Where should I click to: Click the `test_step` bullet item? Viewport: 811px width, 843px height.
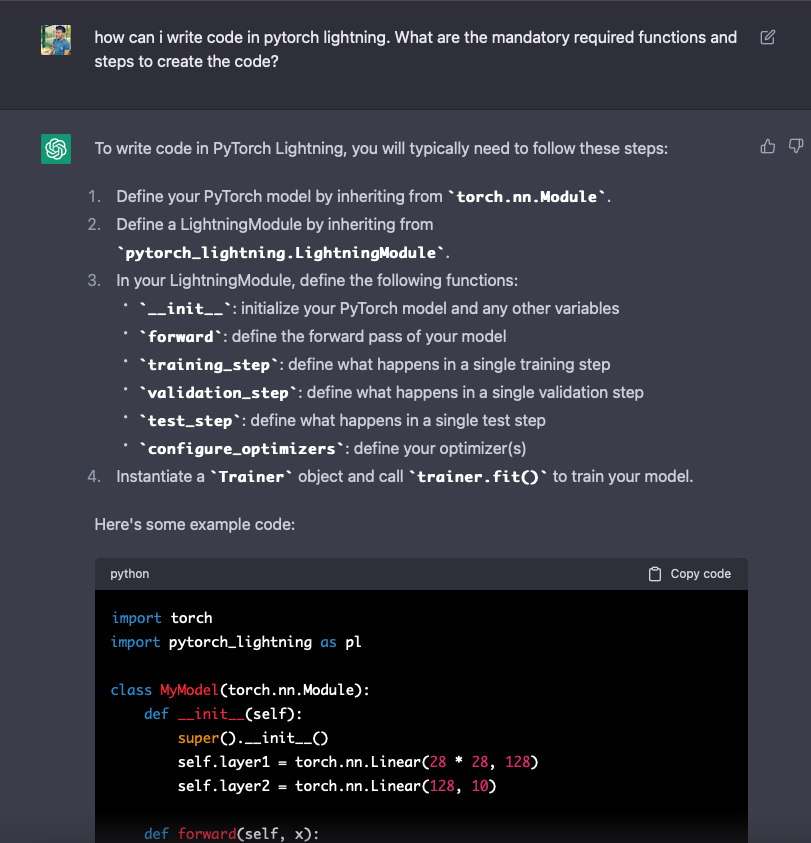coord(343,420)
